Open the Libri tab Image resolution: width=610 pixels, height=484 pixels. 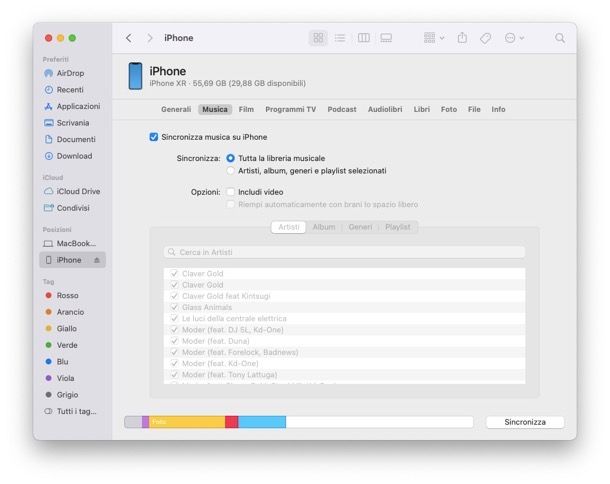[422, 109]
